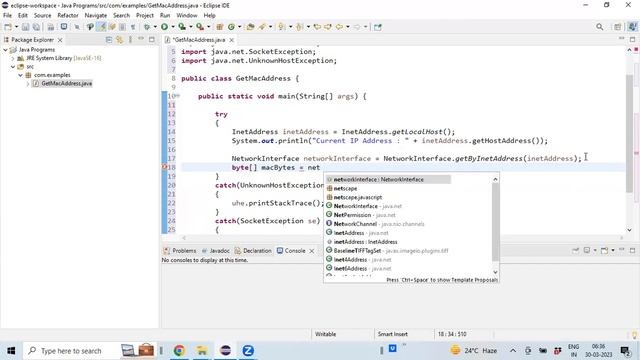Toggle Mark Occurrences toolbar button
This screenshot has width=640, height=360.
coord(102,27)
